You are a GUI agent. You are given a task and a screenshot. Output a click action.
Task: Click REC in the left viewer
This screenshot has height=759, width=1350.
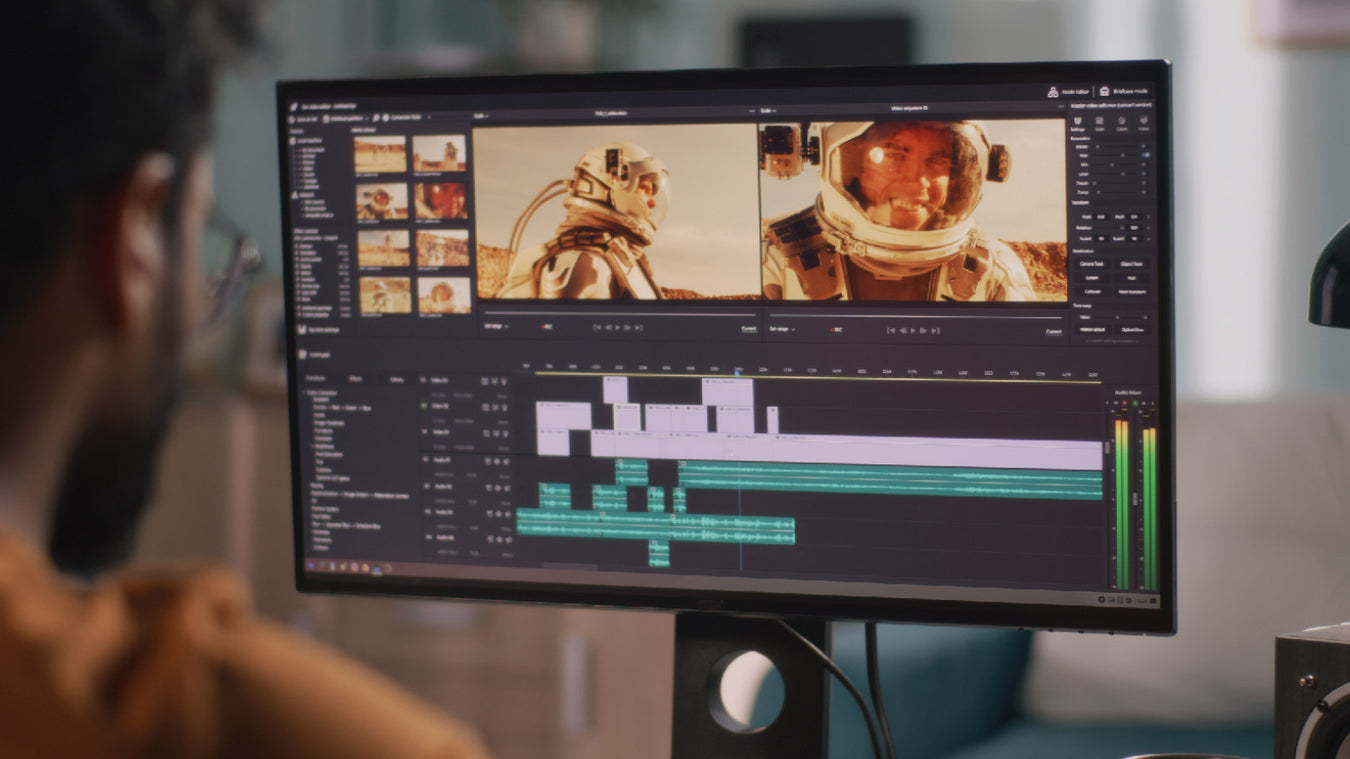(546, 327)
